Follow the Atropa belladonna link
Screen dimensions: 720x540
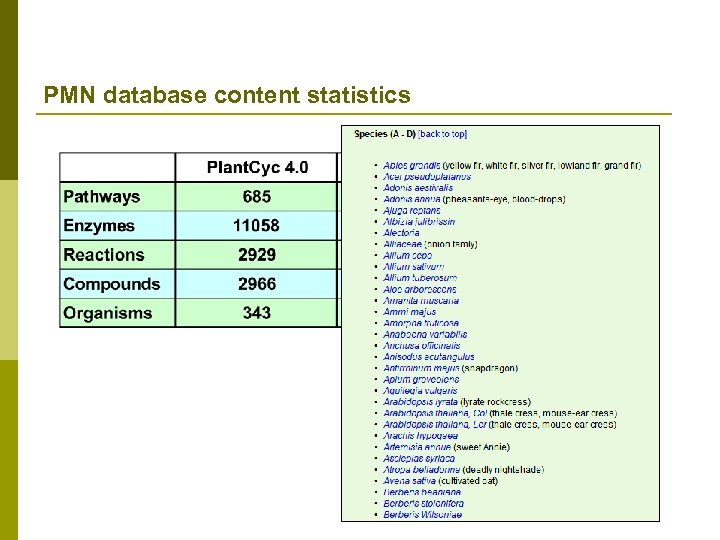(422, 470)
